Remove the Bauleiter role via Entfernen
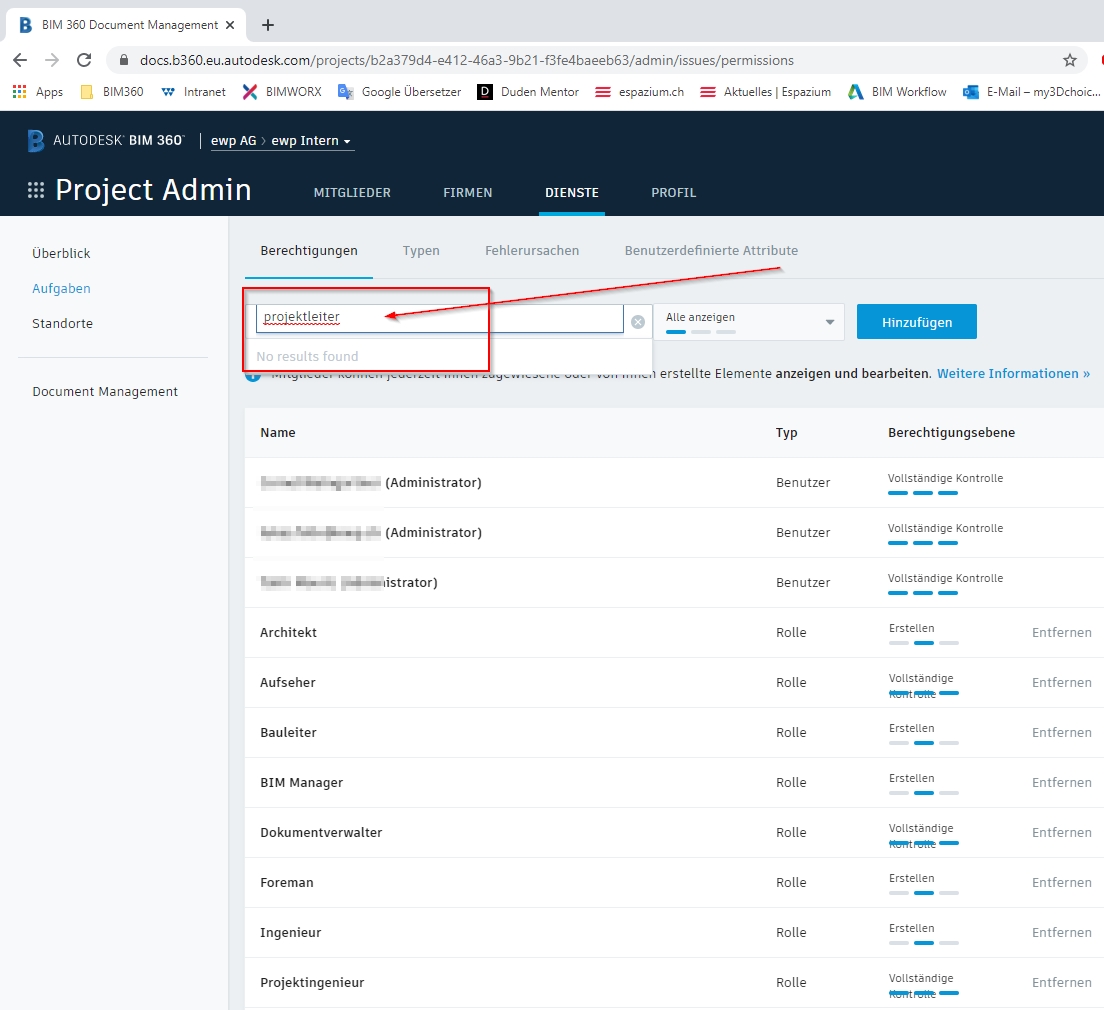 click(1062, 732)
